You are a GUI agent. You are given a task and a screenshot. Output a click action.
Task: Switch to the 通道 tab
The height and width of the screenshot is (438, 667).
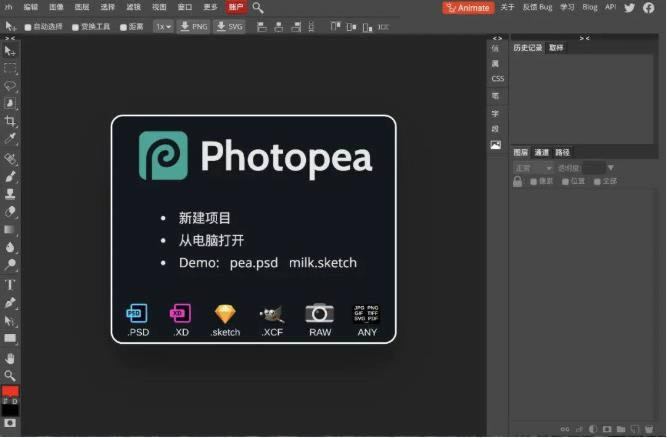(542, 152)
